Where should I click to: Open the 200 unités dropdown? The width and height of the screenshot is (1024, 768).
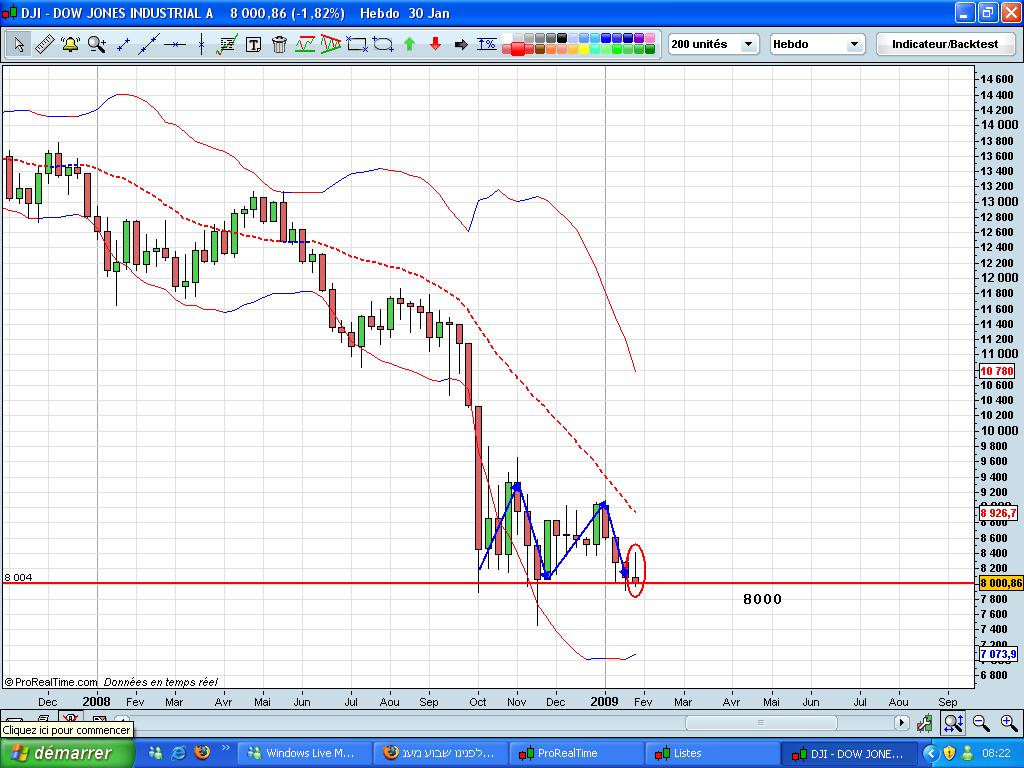coord(713,44)
